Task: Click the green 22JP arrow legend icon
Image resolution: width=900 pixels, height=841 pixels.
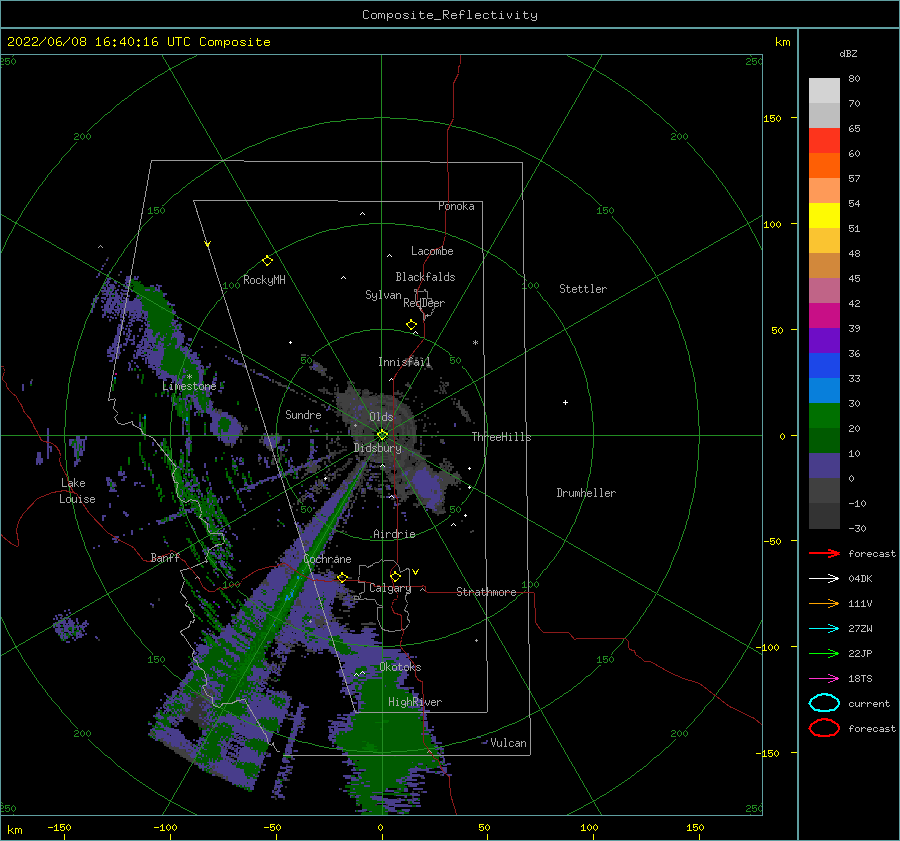Action: [x=824, y=653]
